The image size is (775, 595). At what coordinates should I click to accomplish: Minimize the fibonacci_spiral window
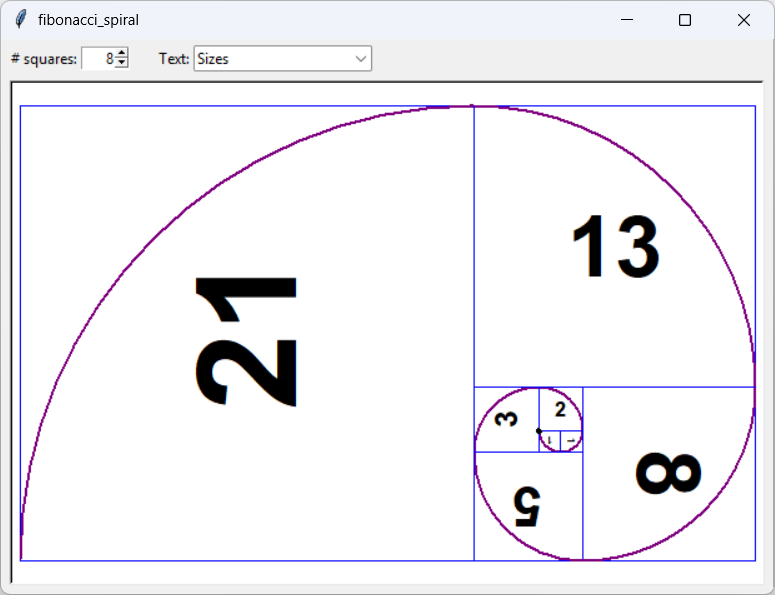(x=627, y=20)
